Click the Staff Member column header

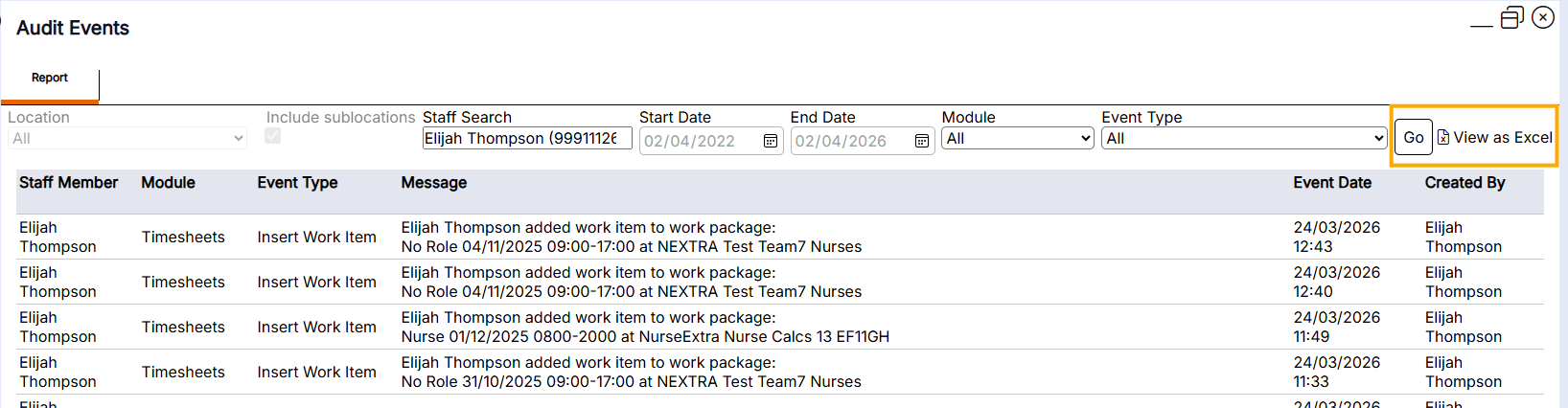click(68, 183)
